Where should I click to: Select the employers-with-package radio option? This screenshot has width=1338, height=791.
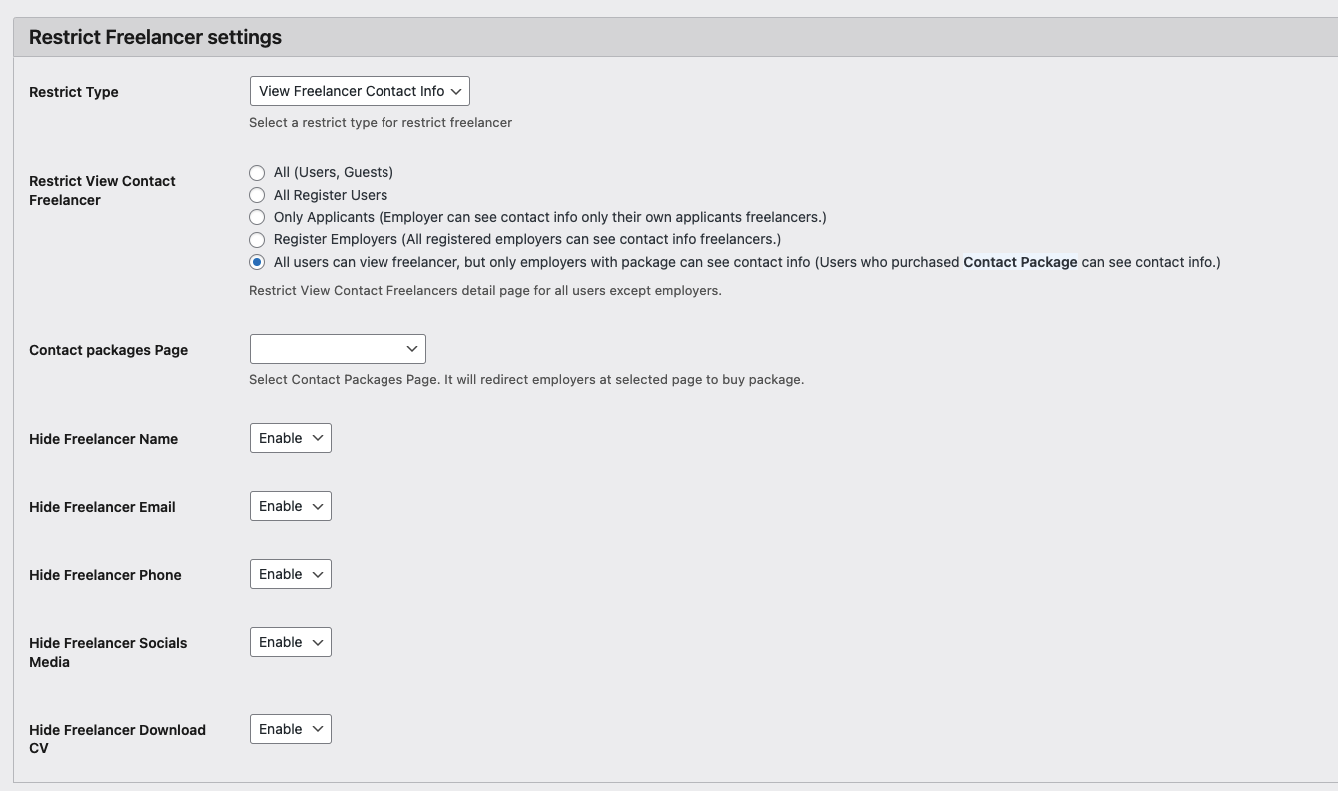click(257, 262)
